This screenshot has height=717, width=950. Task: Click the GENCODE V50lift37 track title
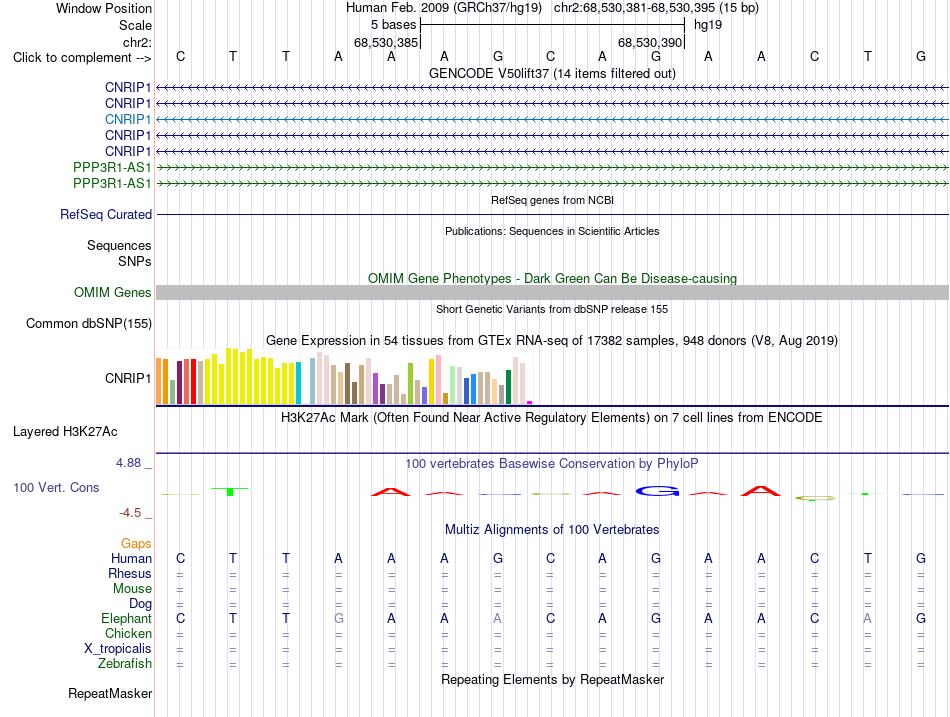tap(552, 74)
